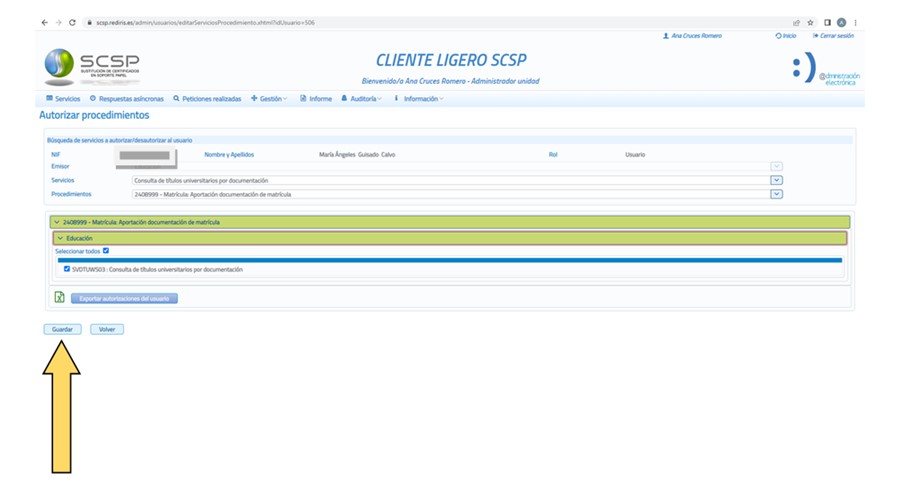Click the administración electrónica logo

coord(826,69)
